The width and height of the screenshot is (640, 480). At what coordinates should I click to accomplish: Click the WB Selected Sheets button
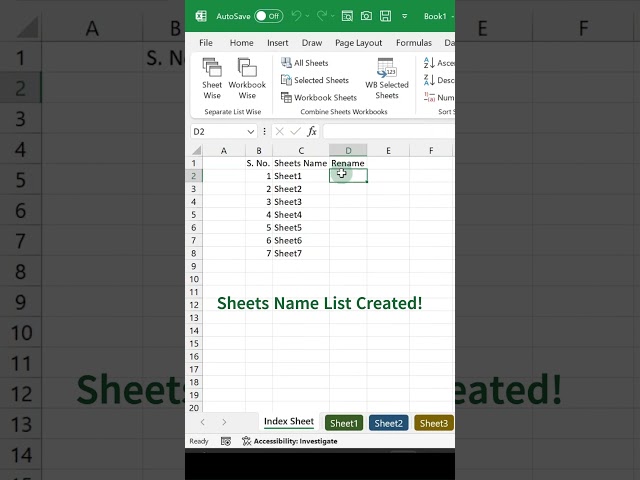pyautogui.click(x=387, y=78)
